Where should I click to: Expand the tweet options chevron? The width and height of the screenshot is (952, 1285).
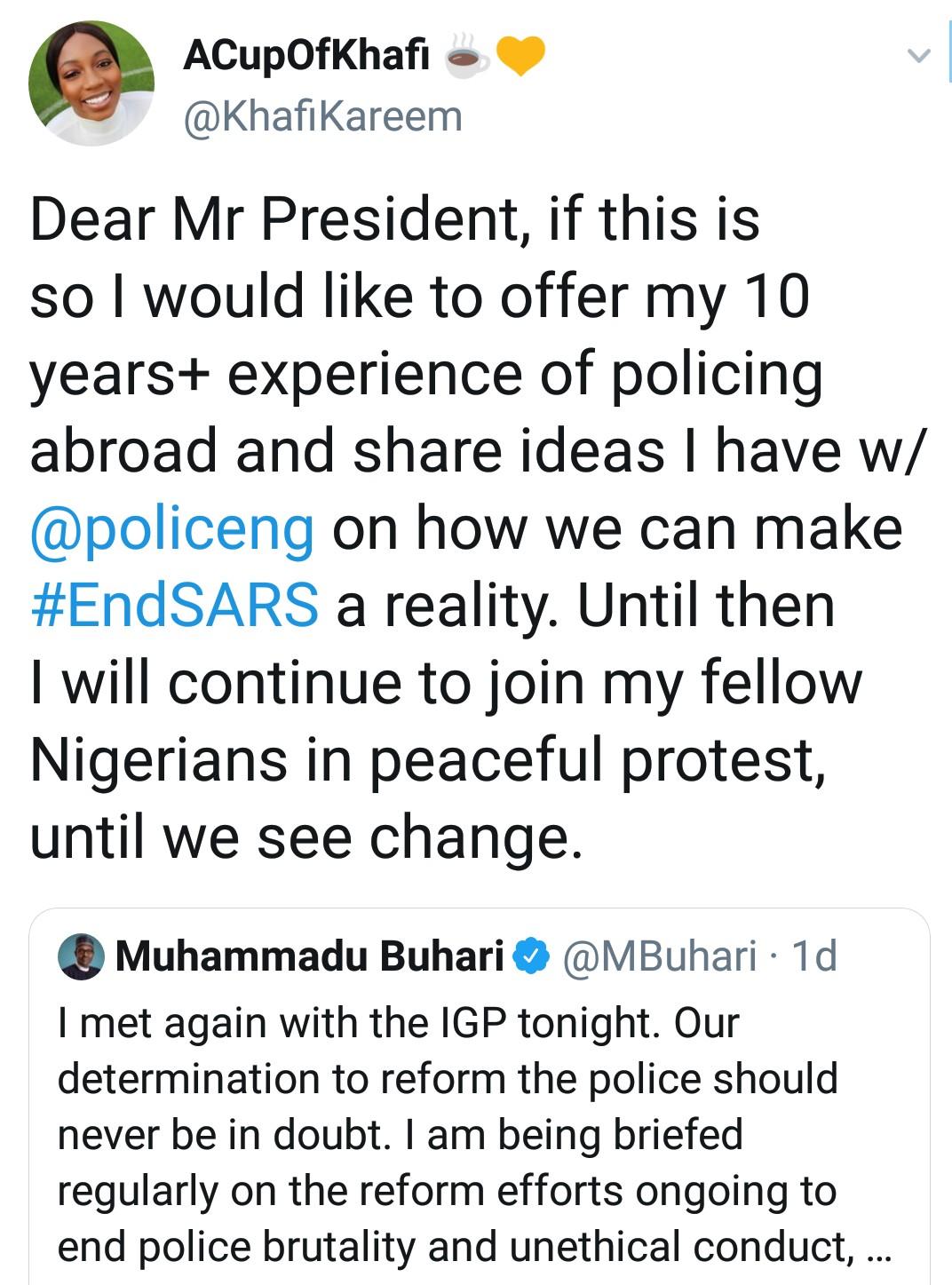point(918,56)
